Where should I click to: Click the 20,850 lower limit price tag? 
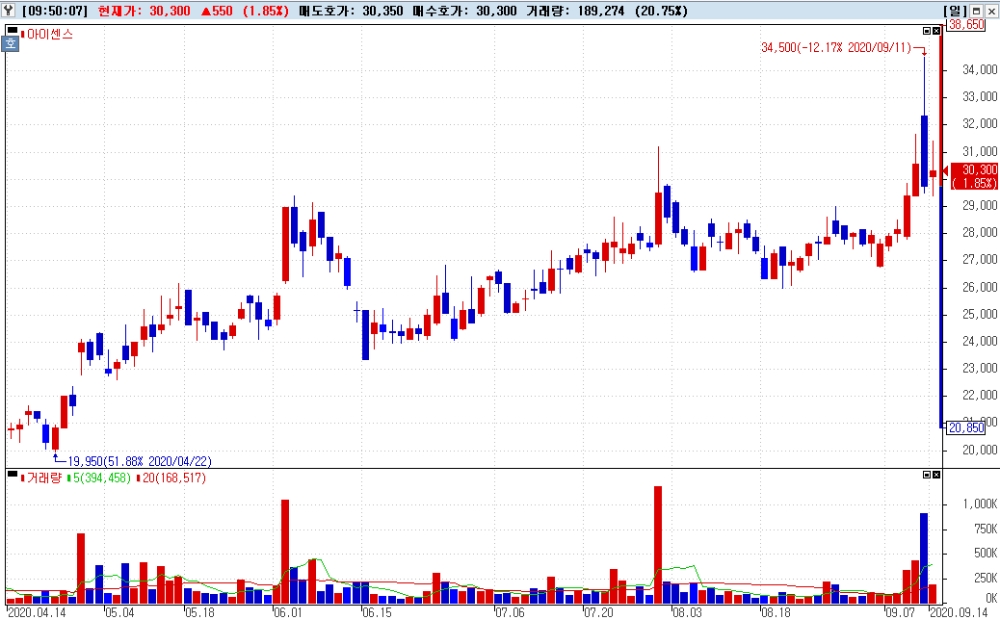(966, 427)
